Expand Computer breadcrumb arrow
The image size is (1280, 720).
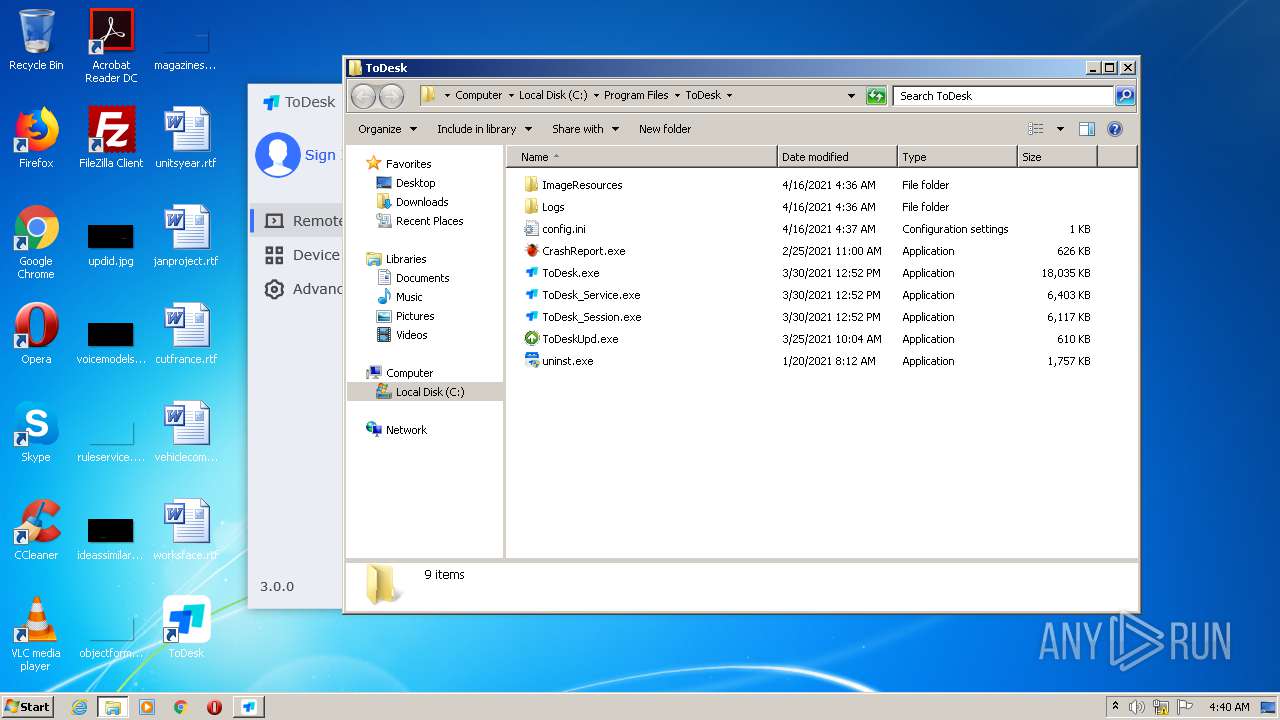[x=511, y=96]
